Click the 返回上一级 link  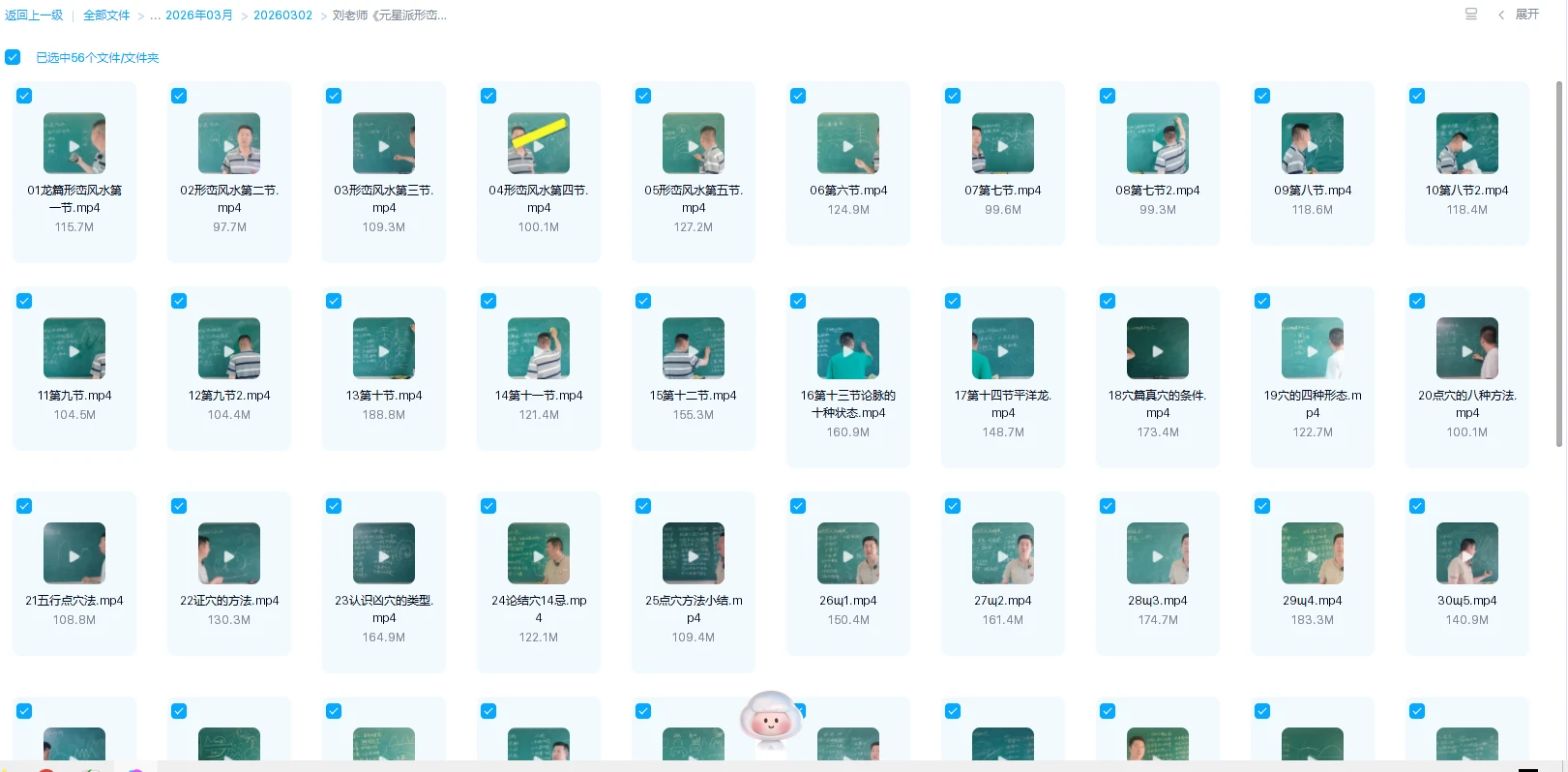(34, 15)
